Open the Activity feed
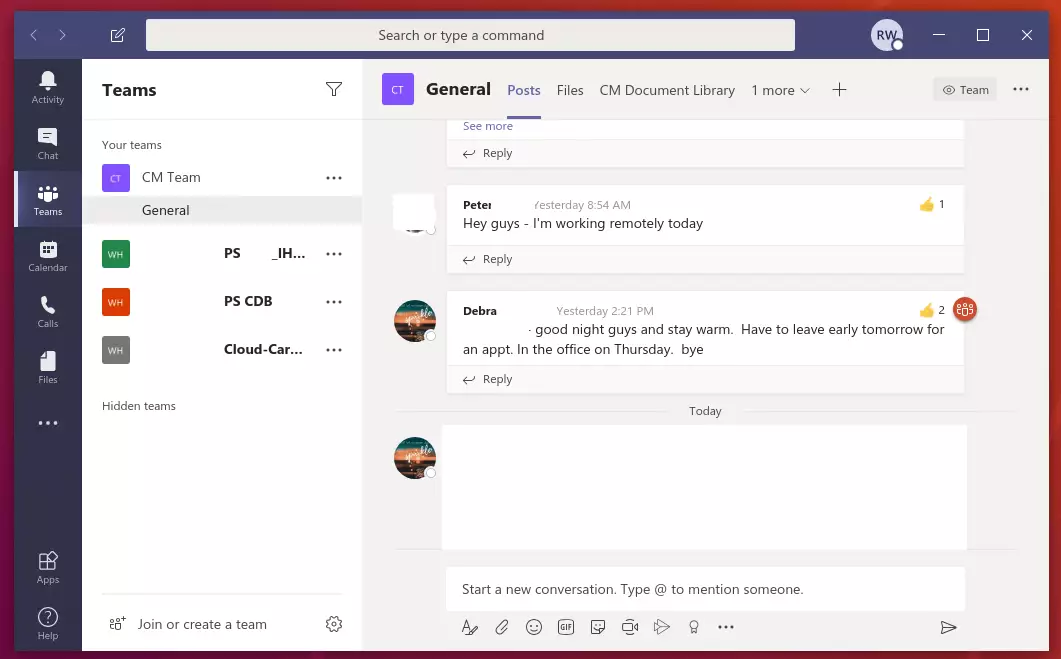 click(47, 88)
